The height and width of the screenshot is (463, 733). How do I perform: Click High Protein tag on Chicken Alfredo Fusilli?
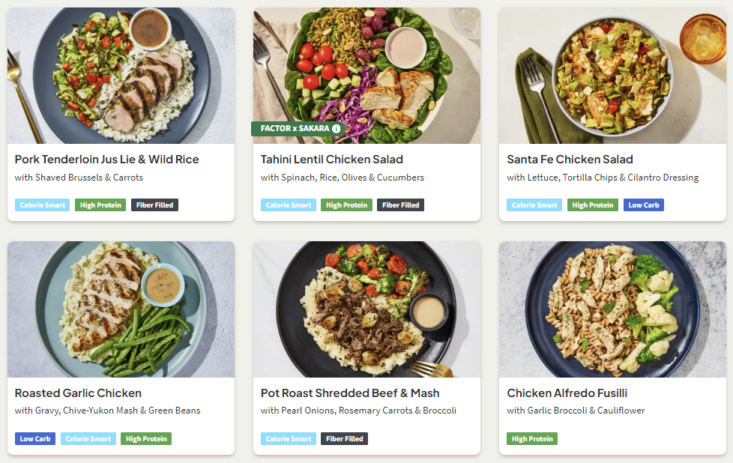click(532, 438)
